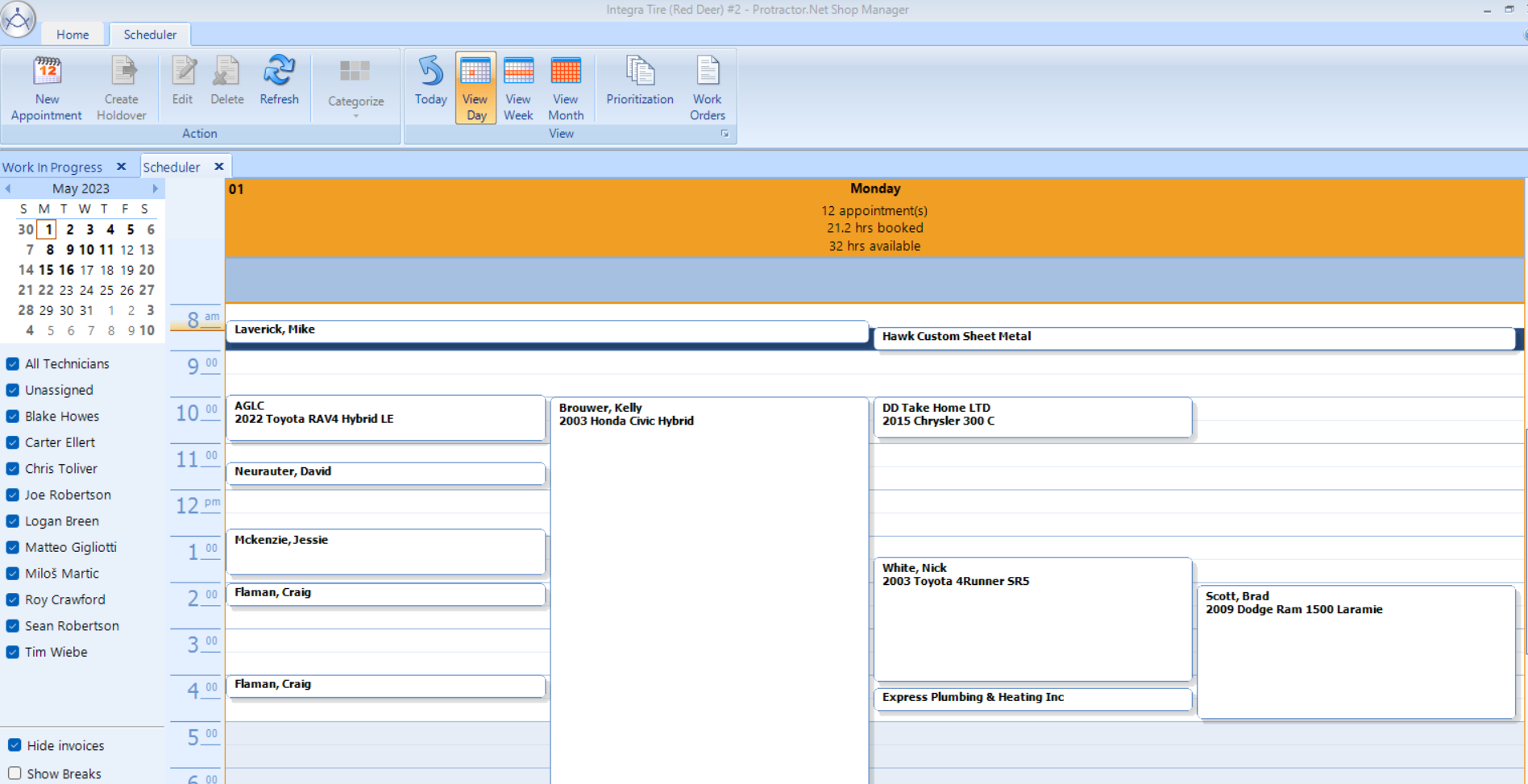
Task: Open the Prioritization view
Action: pyautogui.click(x=640, y=81)
